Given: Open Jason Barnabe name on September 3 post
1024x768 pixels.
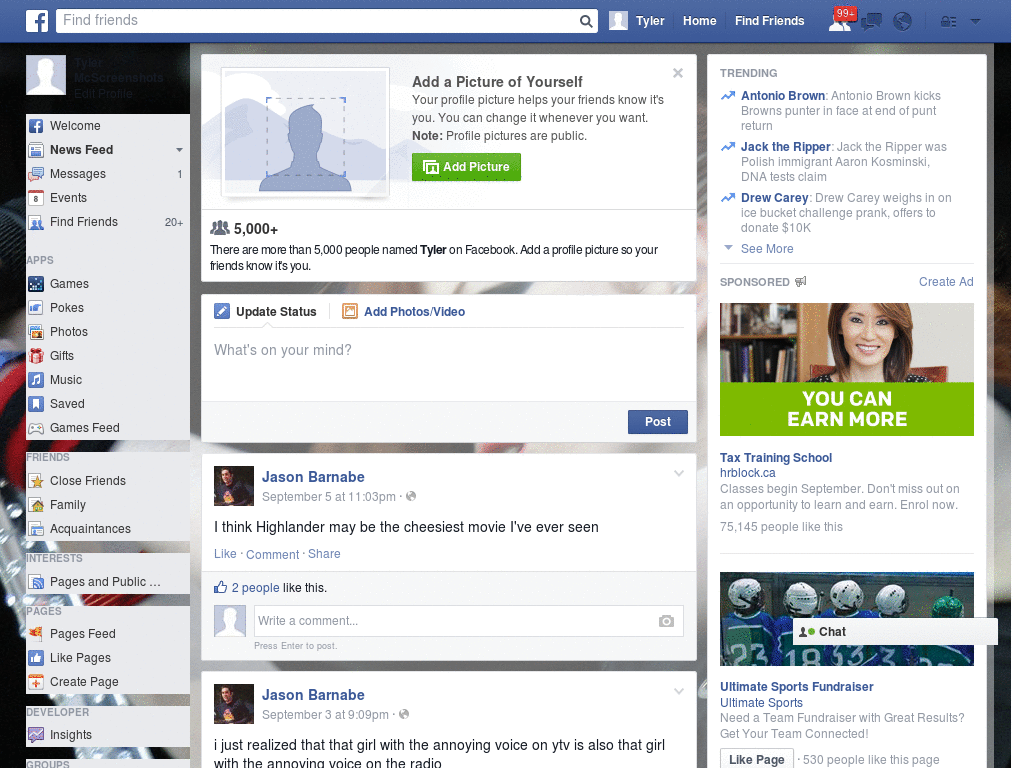Looking at the screenshot, I should click(x=313, y=695).
